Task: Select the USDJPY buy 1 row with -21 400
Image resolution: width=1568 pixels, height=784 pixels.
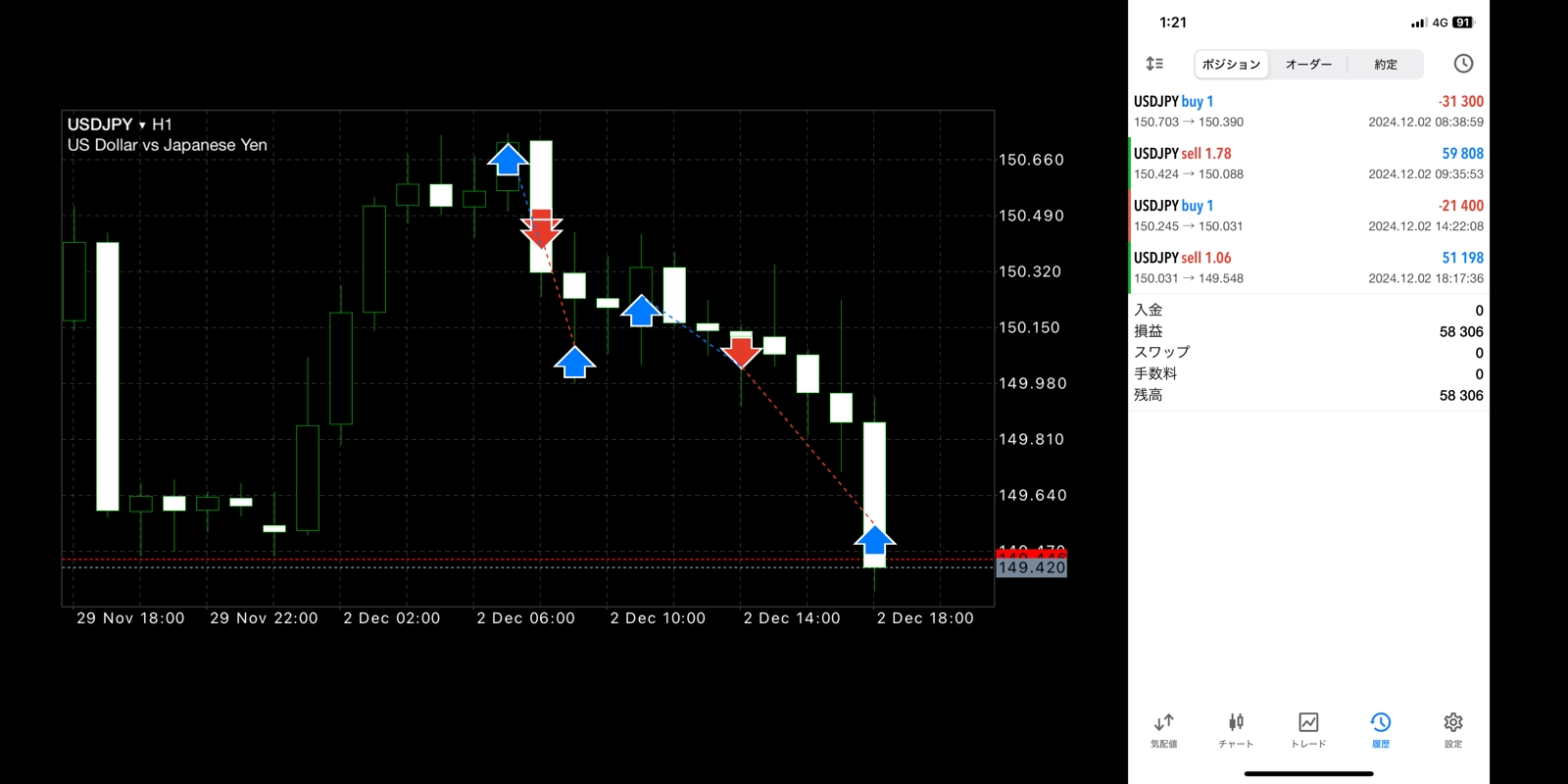Action: [x=1308, y=216]
